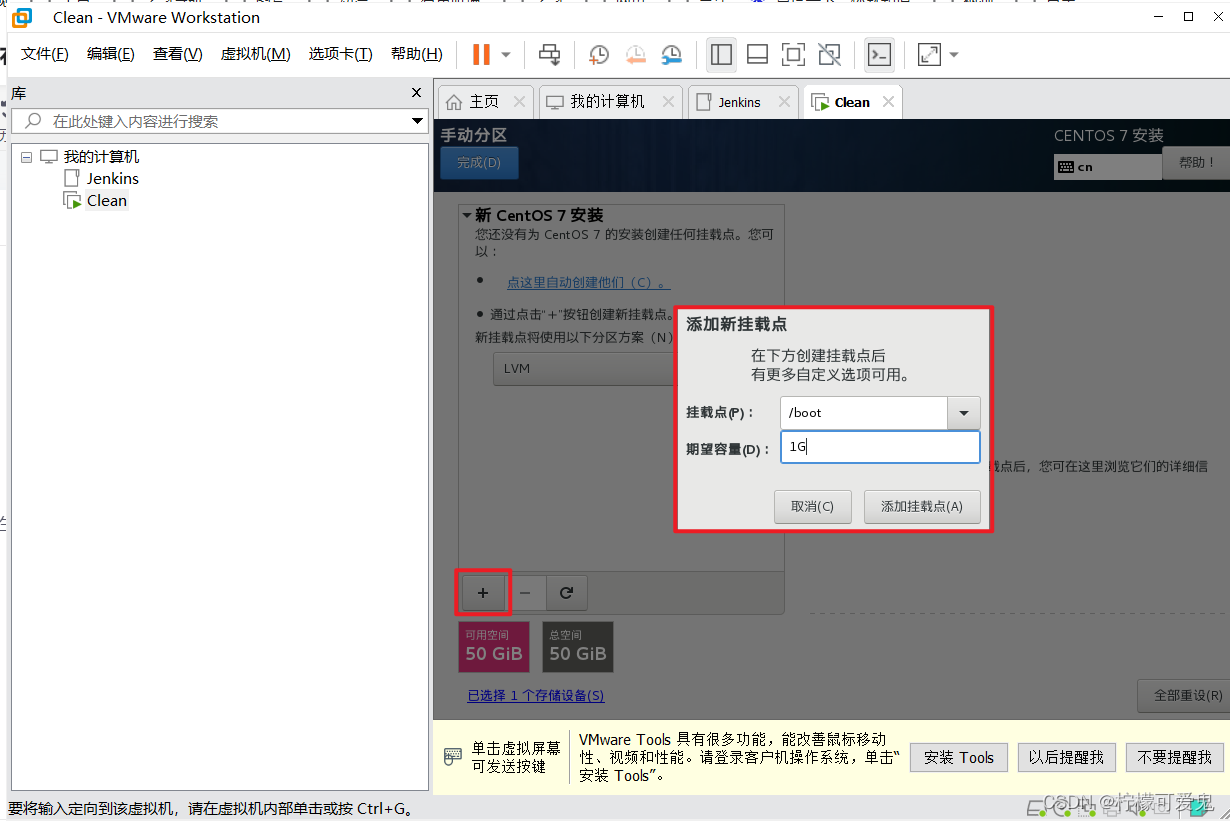Close the library panel

(417, 93)
